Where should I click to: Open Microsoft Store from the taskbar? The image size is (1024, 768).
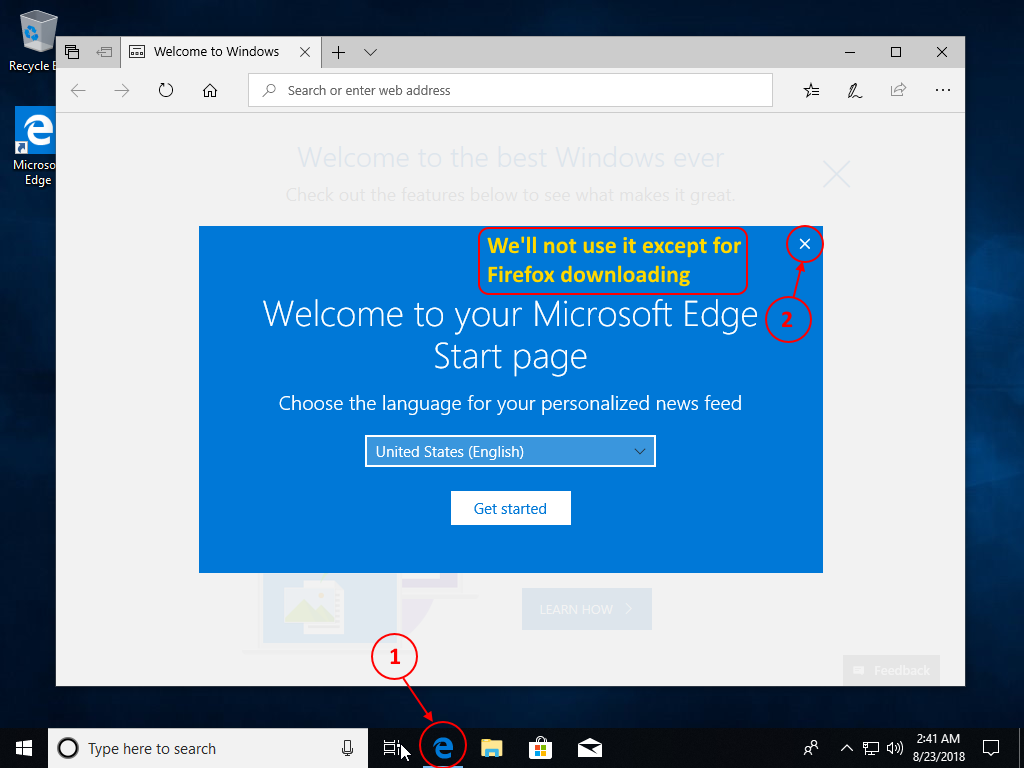point(541,748)
